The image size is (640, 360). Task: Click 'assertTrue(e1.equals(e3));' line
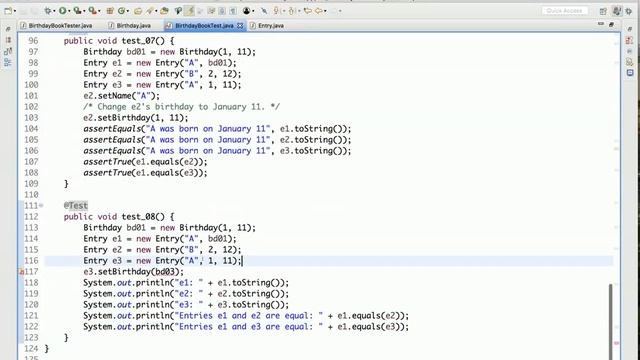coord(145,173)
